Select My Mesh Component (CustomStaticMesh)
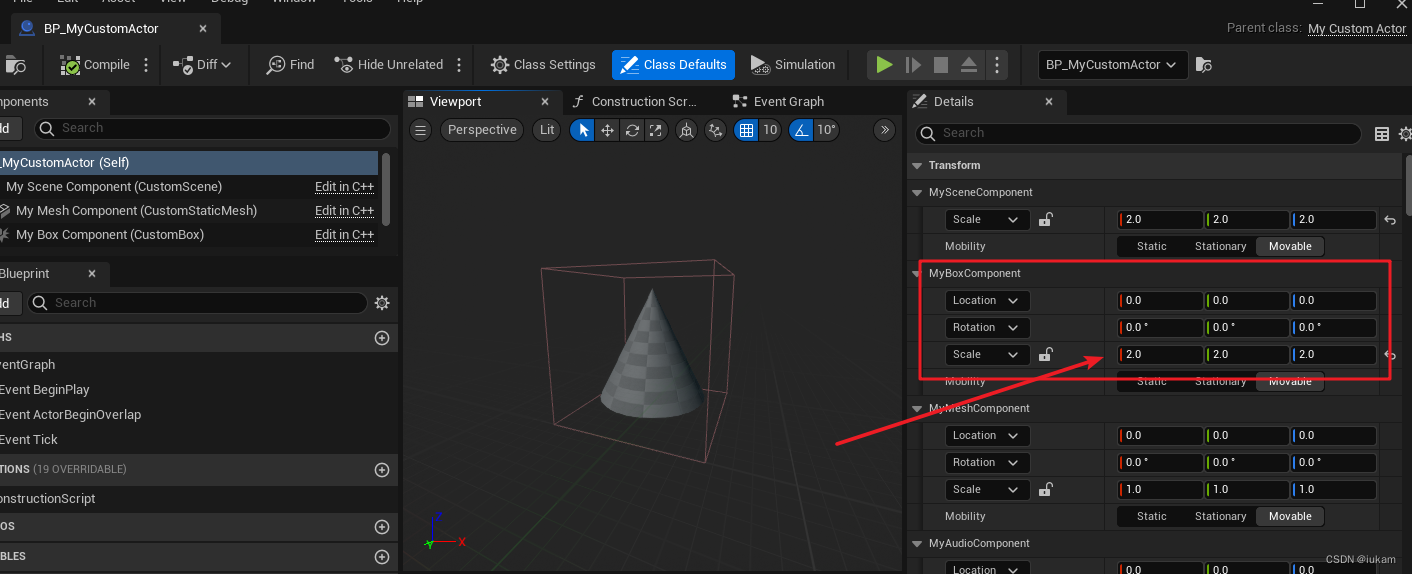This screenshot has width=1412, height=574. coord(136,211)
